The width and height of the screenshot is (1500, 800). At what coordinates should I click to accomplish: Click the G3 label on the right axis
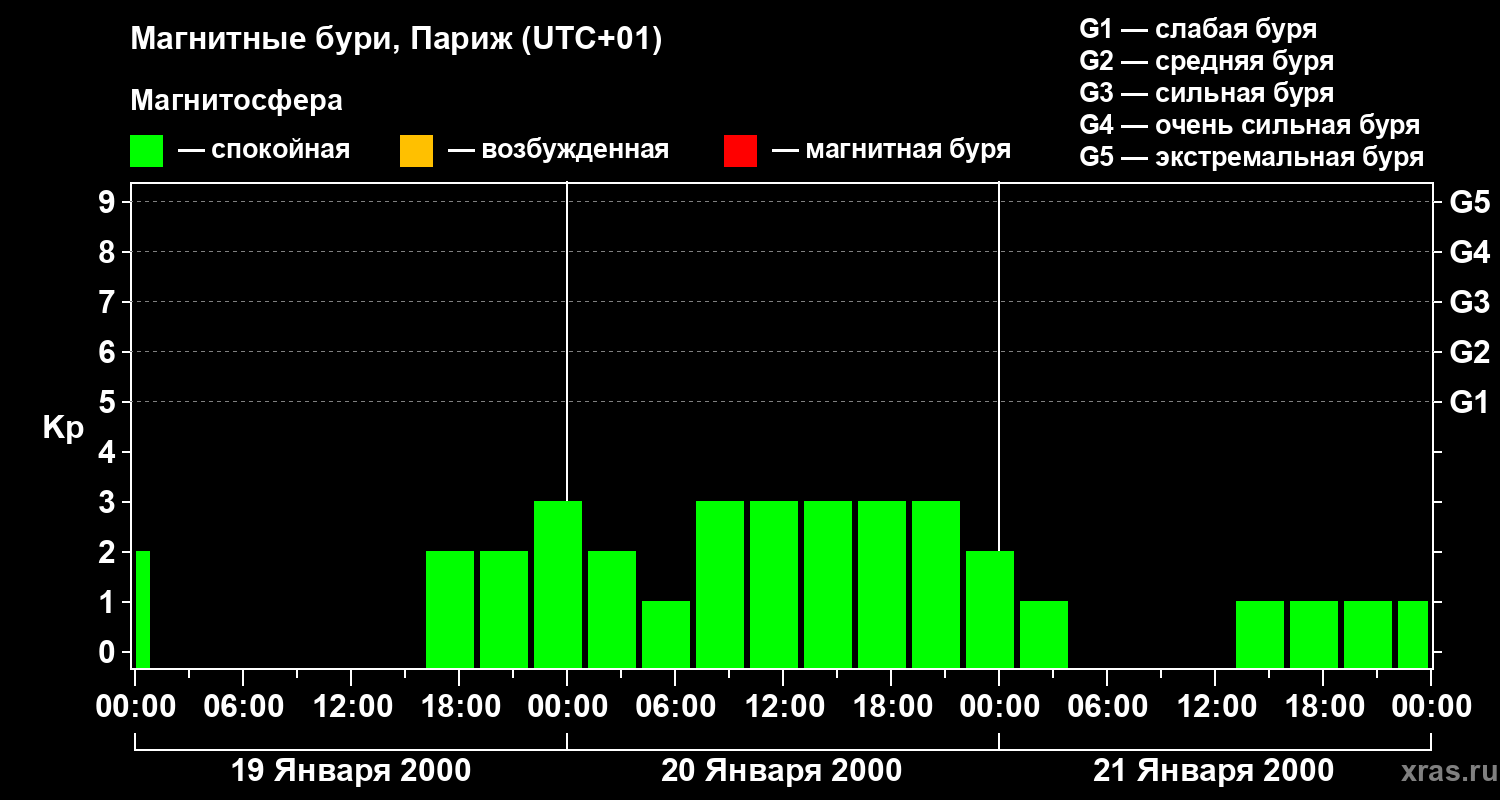[x=1469, y=302]
